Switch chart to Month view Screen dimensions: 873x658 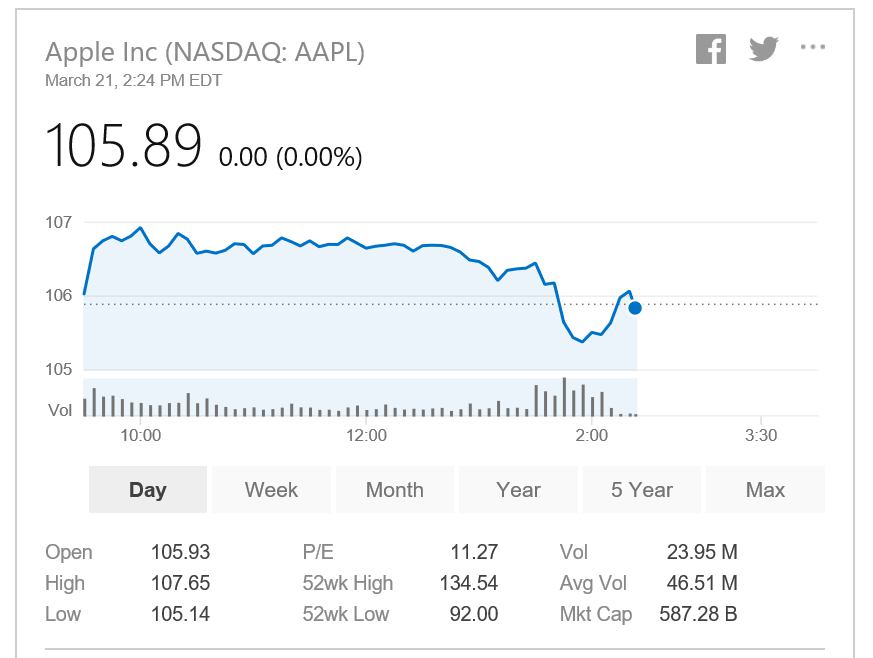coord(395,490)
